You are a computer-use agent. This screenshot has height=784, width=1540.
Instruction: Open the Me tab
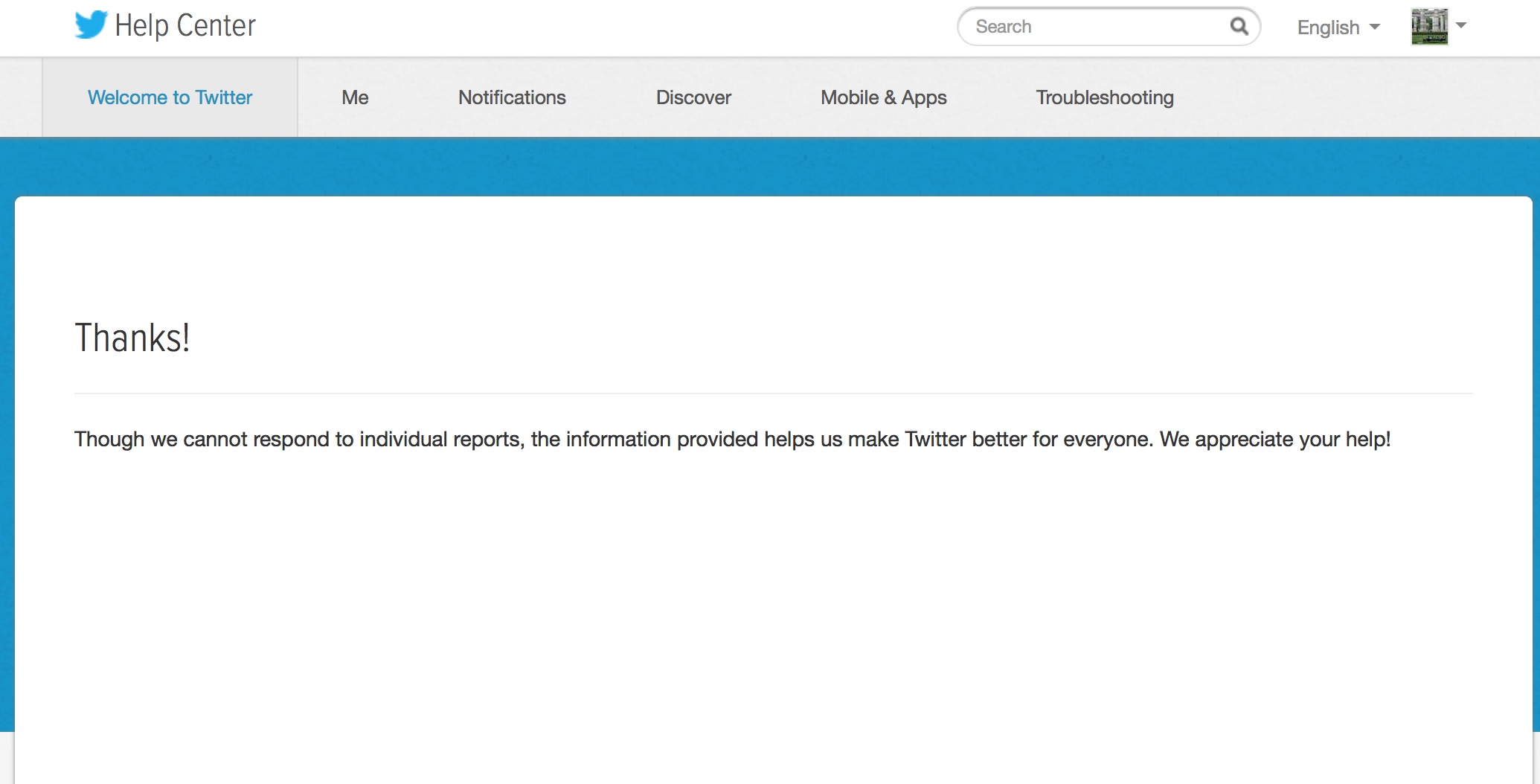pos(355,97)
